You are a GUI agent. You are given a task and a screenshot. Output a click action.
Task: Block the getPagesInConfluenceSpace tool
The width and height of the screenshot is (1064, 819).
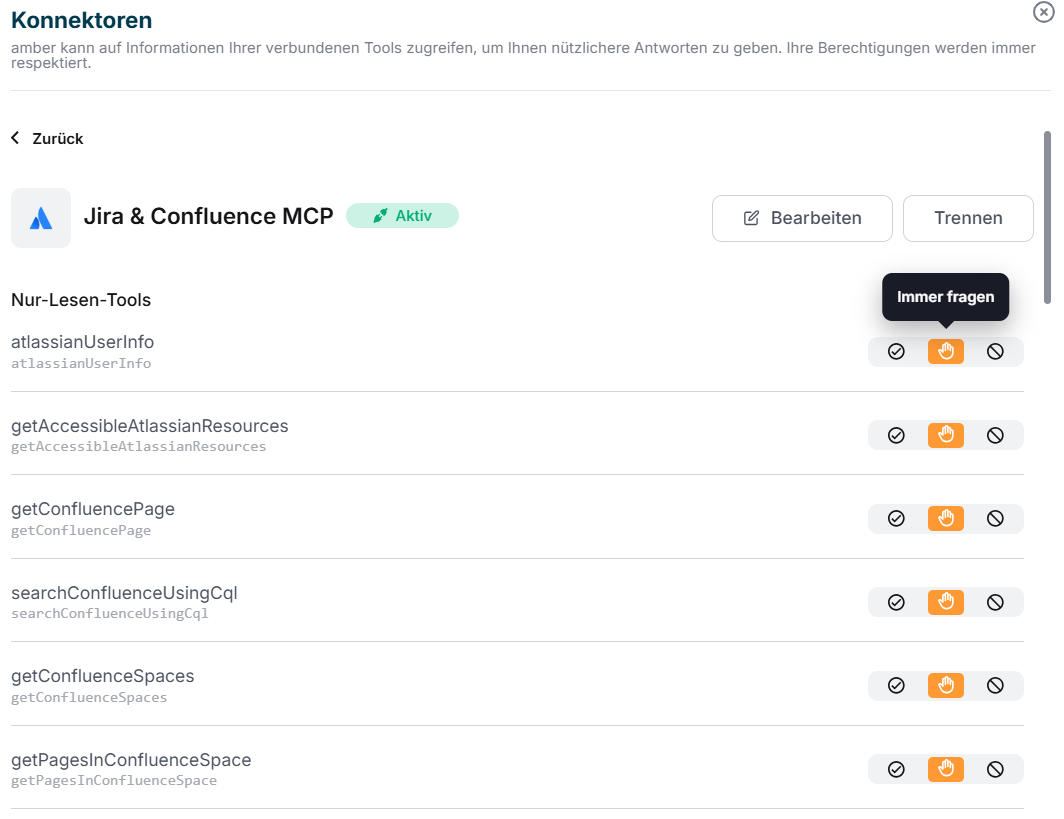pos(995,769)
